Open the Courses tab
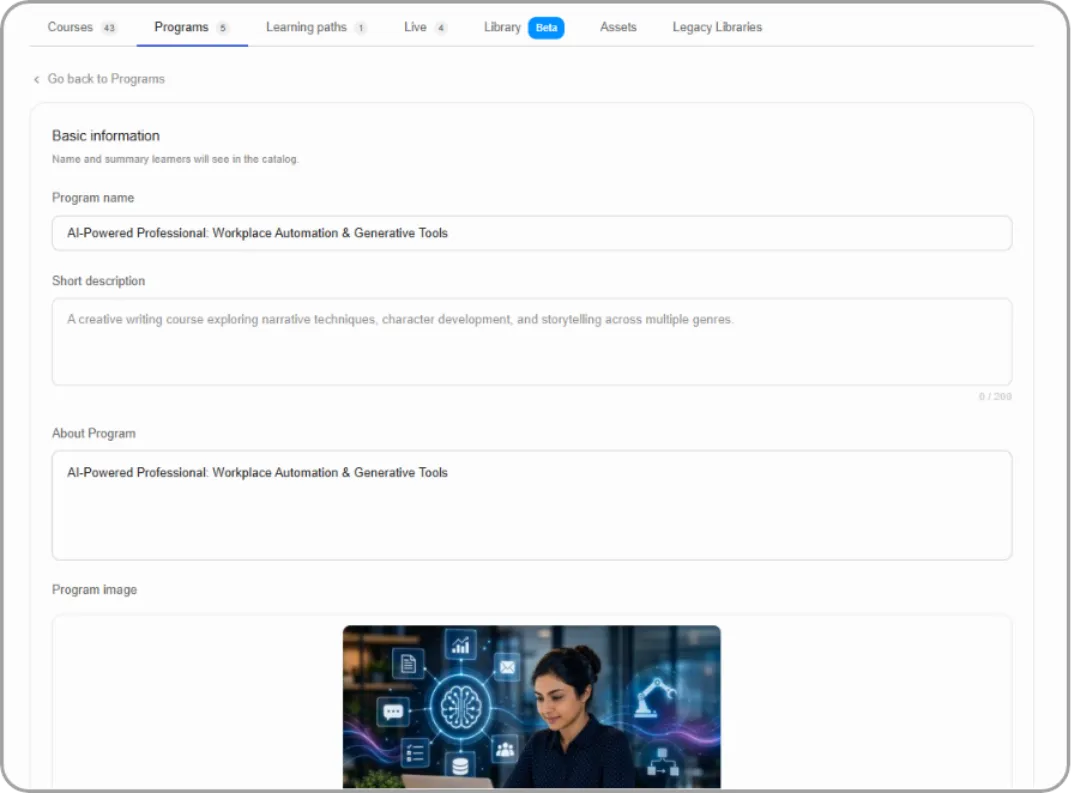1071x793 pixels. coord(70,27)
